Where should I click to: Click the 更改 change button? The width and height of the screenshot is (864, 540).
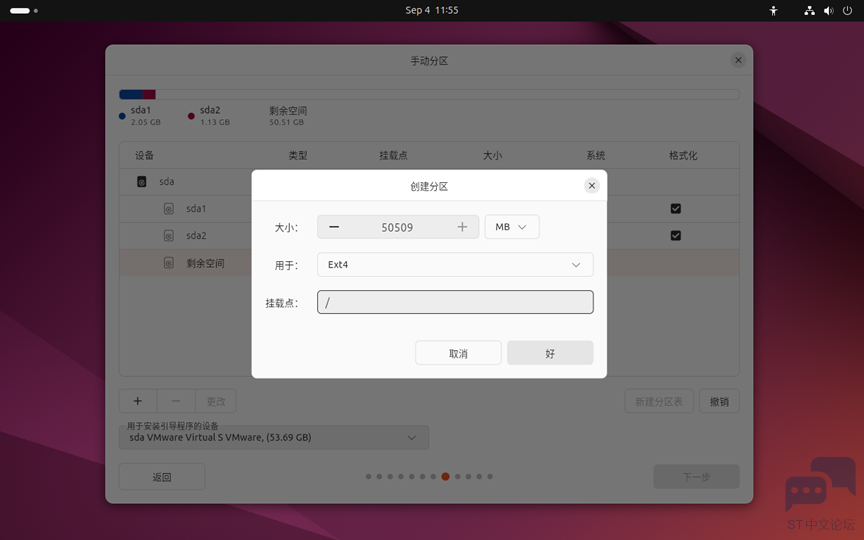(216, 401)
